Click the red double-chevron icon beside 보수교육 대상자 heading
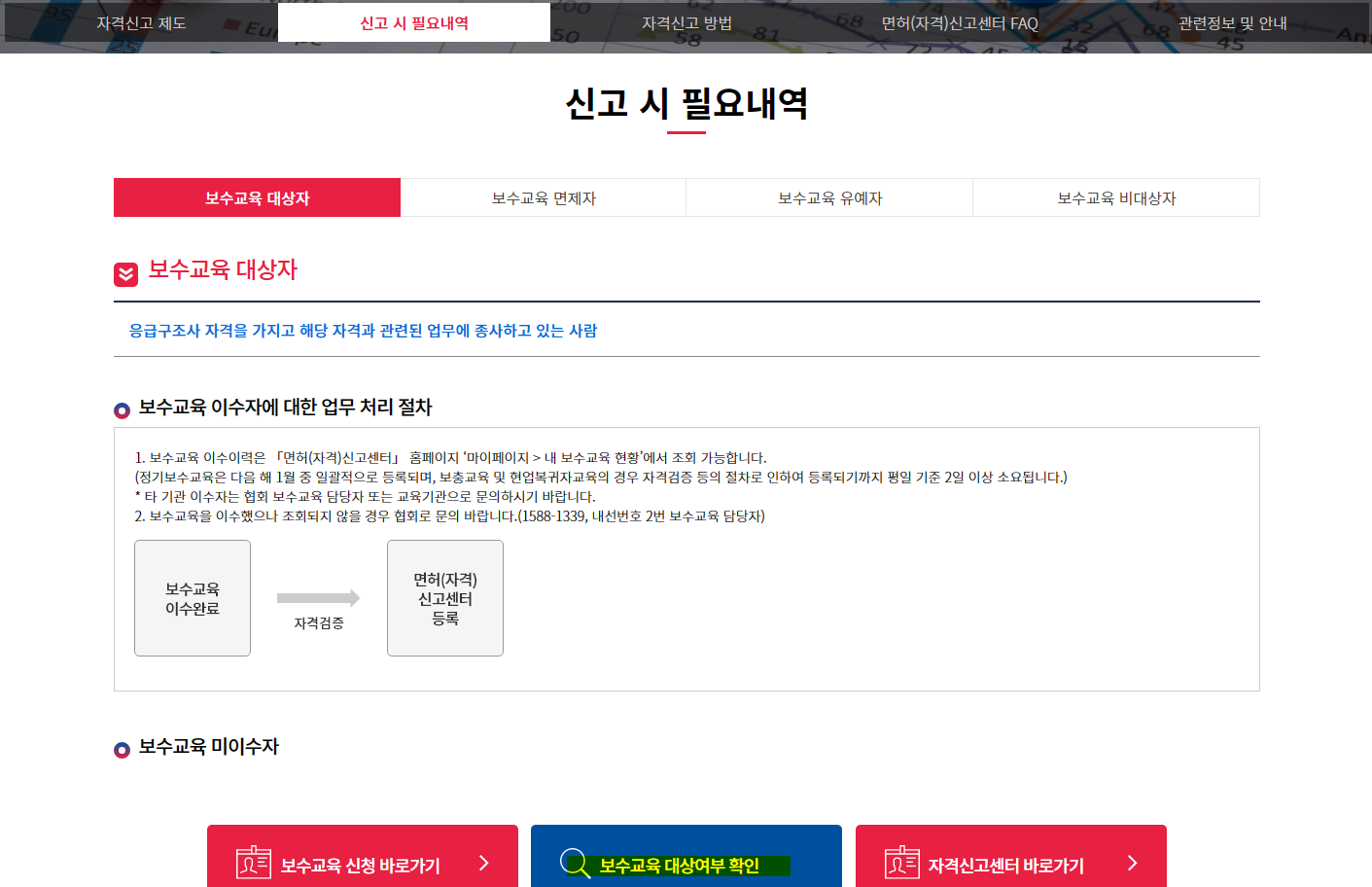This screenshot has height=887, width=1372. (124, 273)
